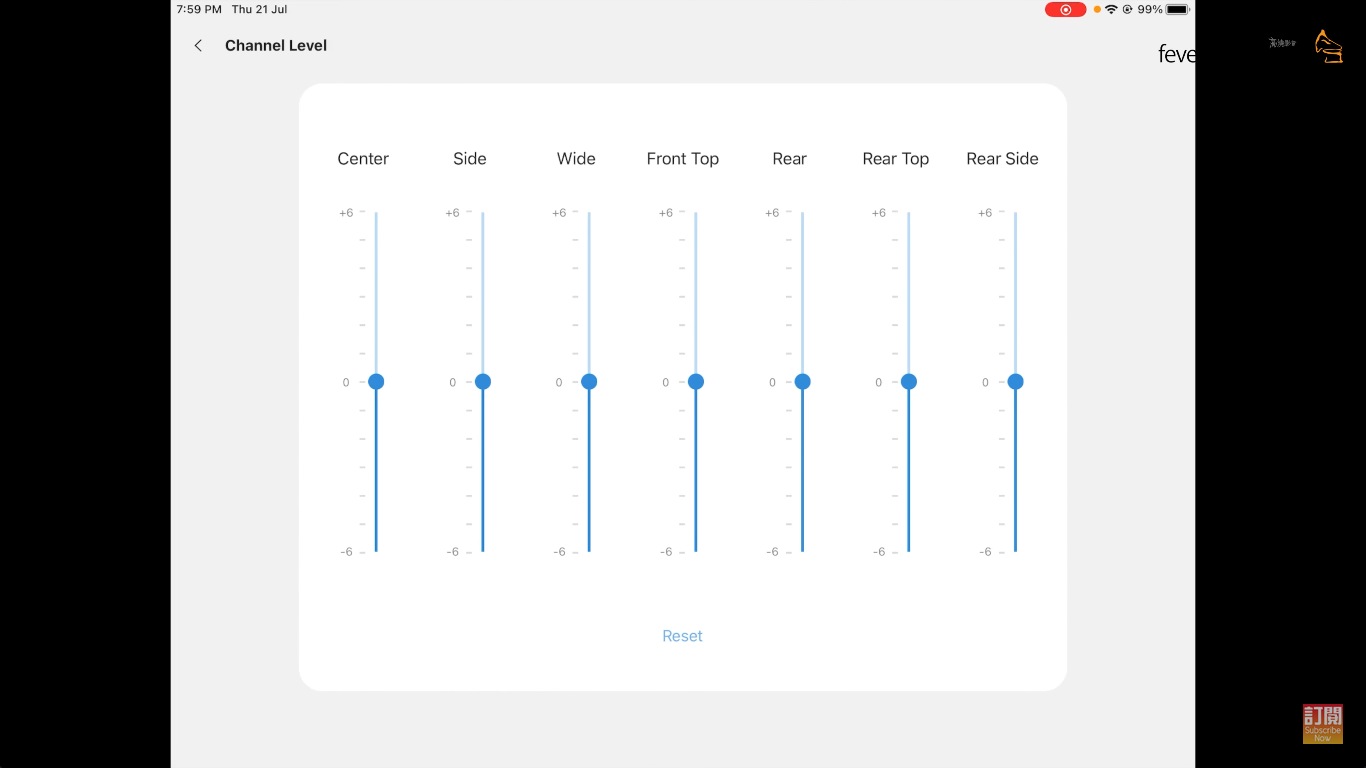Click the Reset link

(x=682, y=636)
